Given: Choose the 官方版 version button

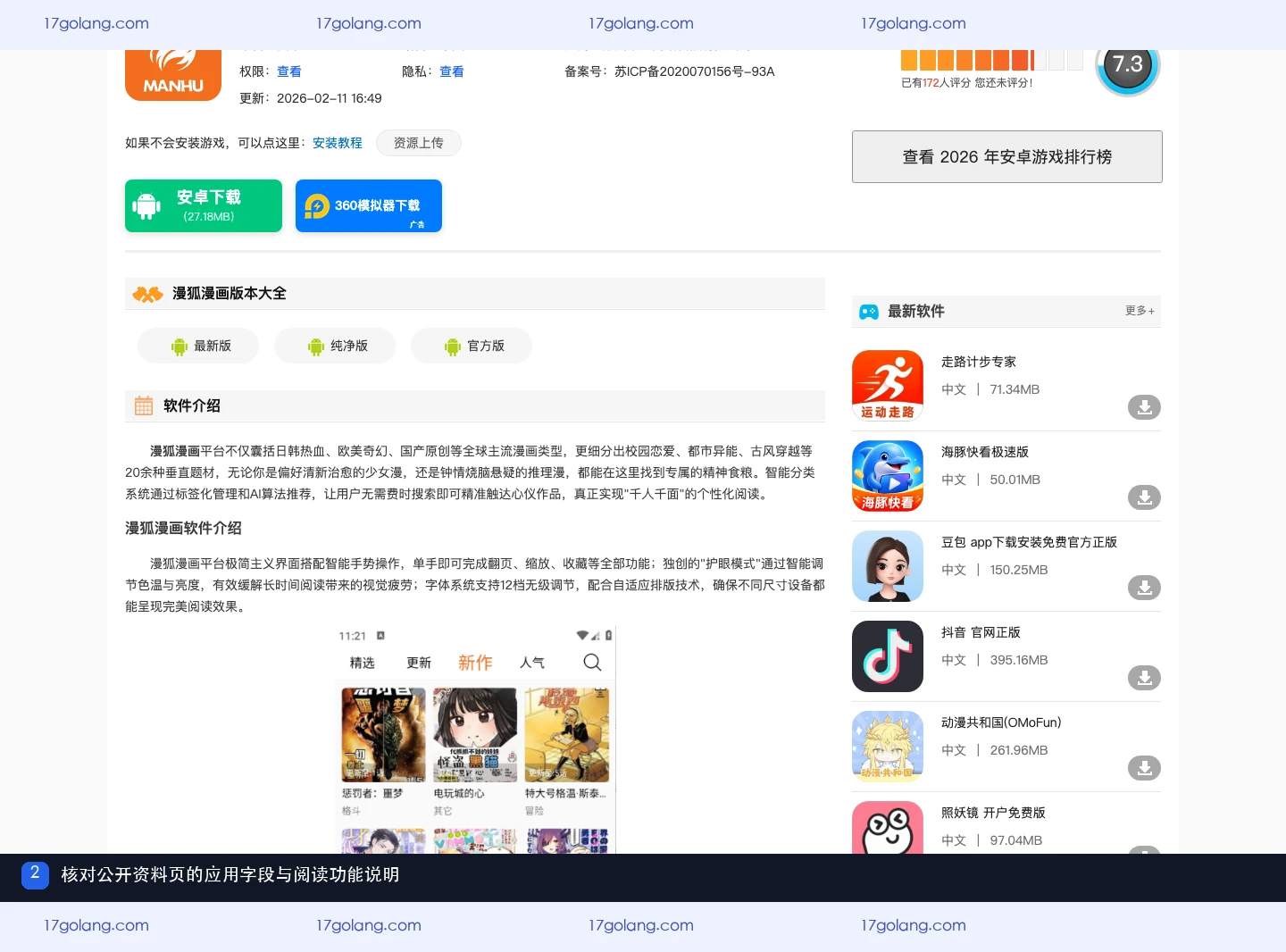Looking at the screenshot, I should tap(472, 346).
